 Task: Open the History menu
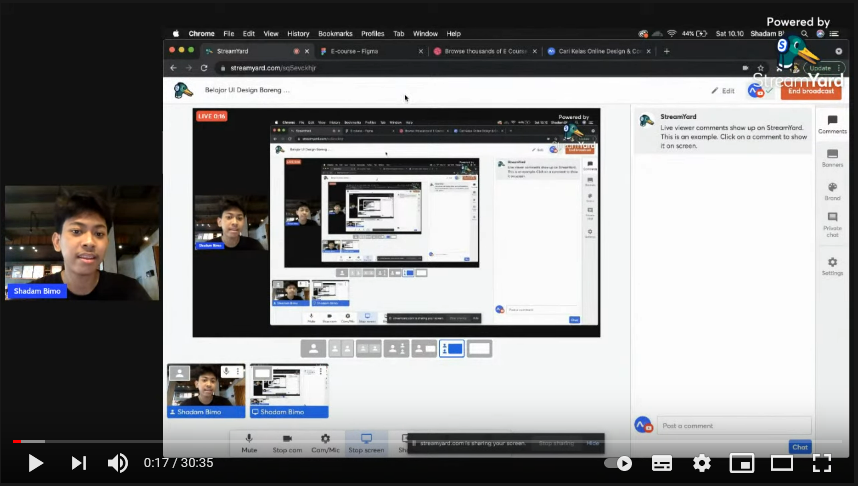point(298,33)
